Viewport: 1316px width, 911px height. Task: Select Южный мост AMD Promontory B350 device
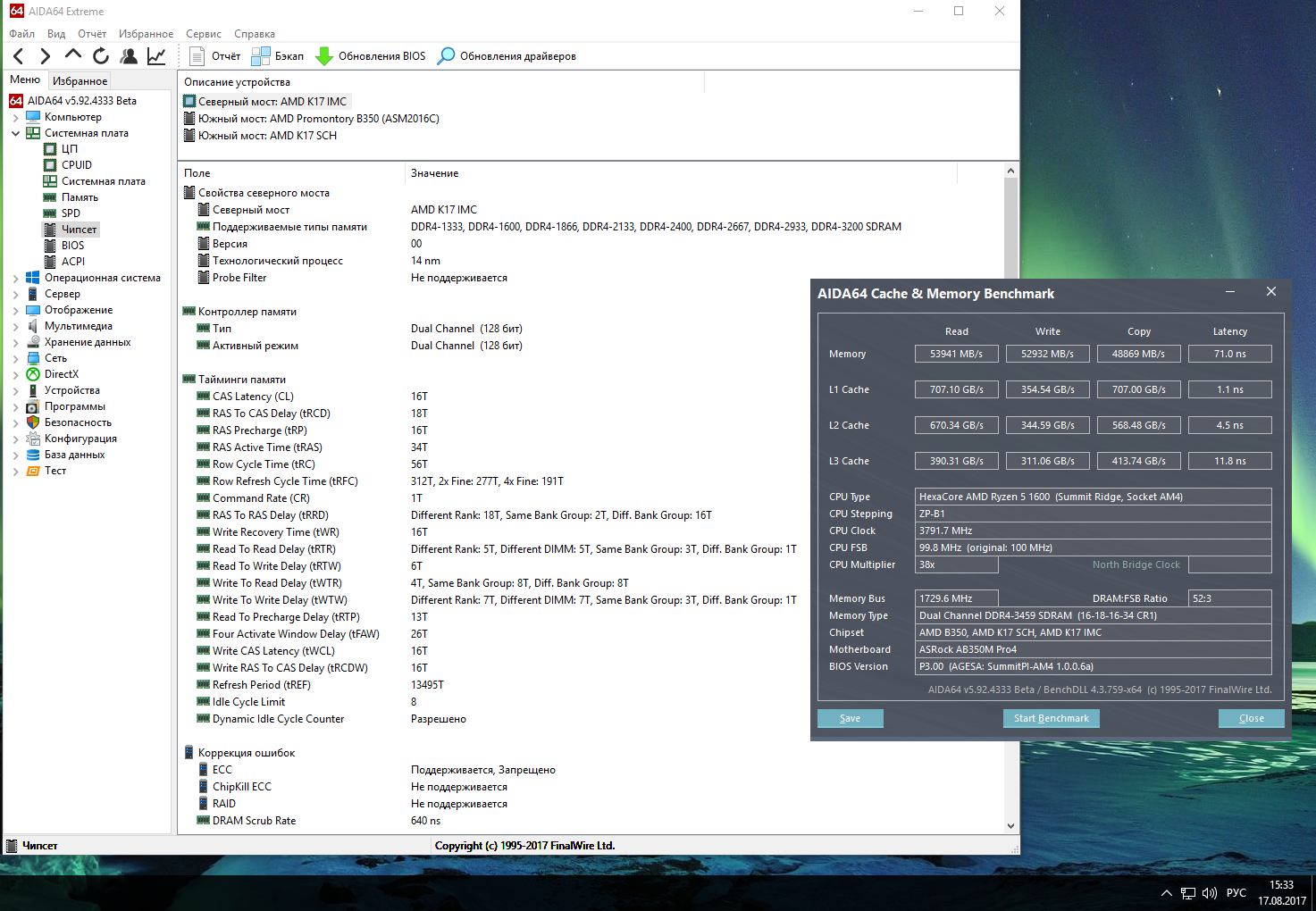(x=318, y=119)
